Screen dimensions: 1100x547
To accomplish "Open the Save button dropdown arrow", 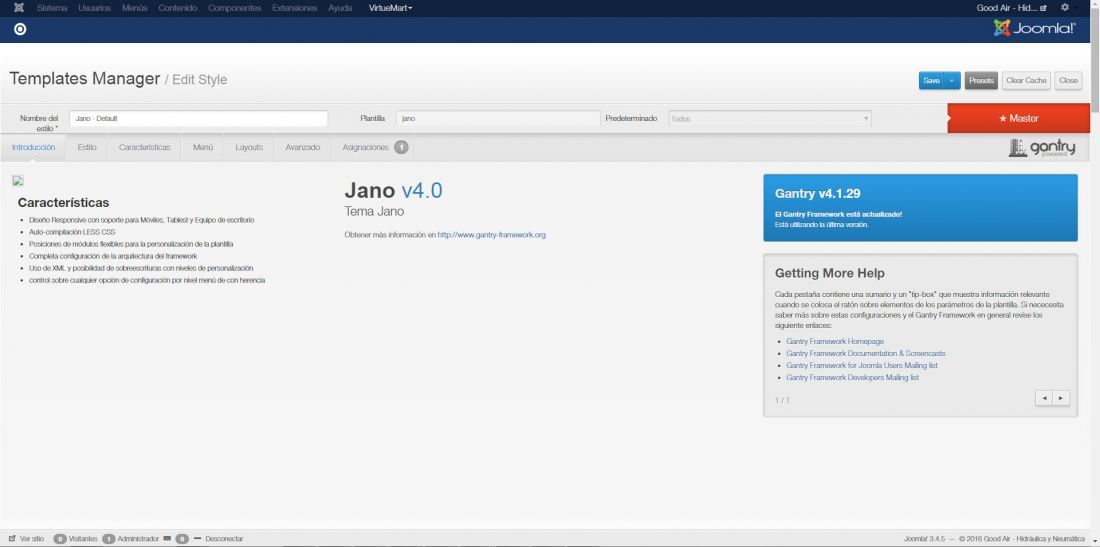I will (x=952, y=81).
